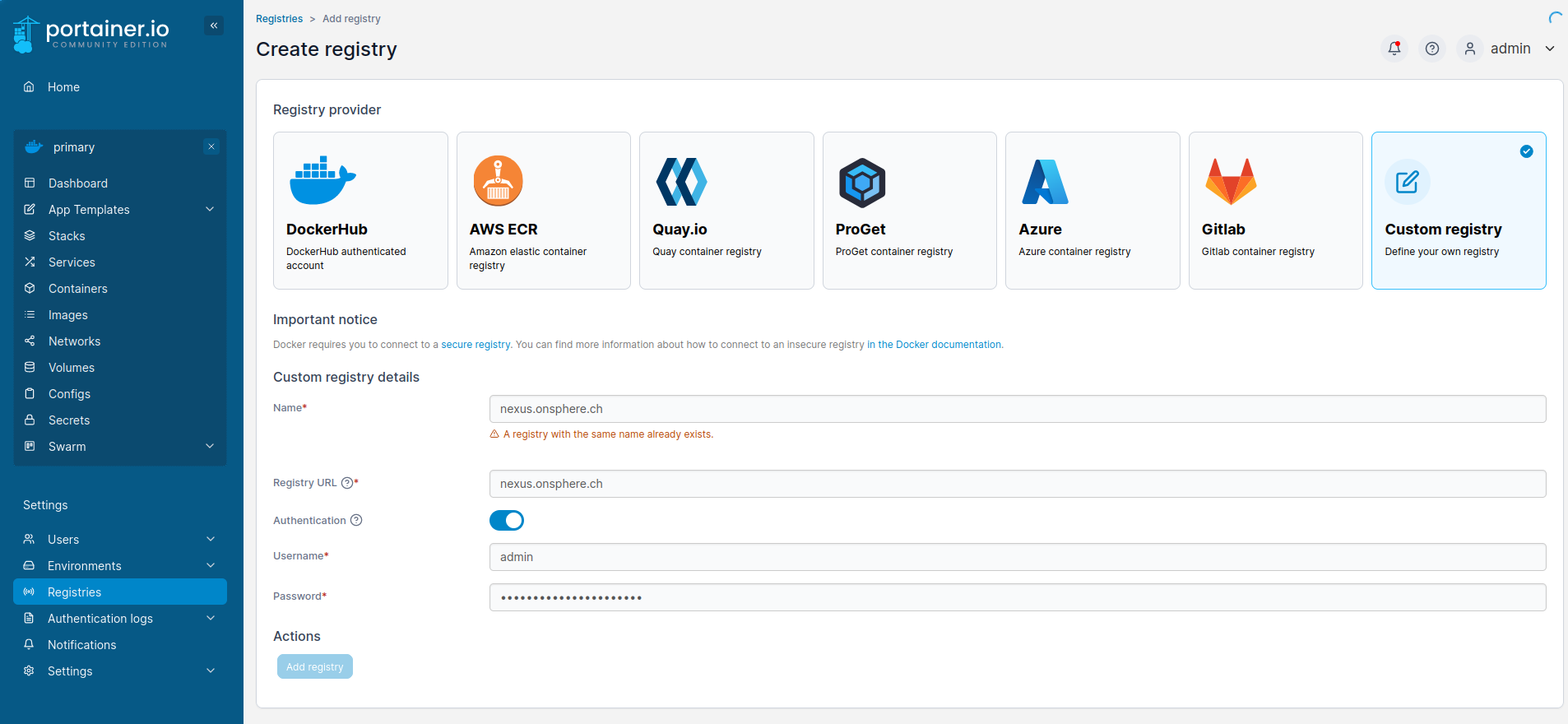Select the Azure registry provider card
Viewport: 1568px width, 724px height.
tap(1092, 211)
